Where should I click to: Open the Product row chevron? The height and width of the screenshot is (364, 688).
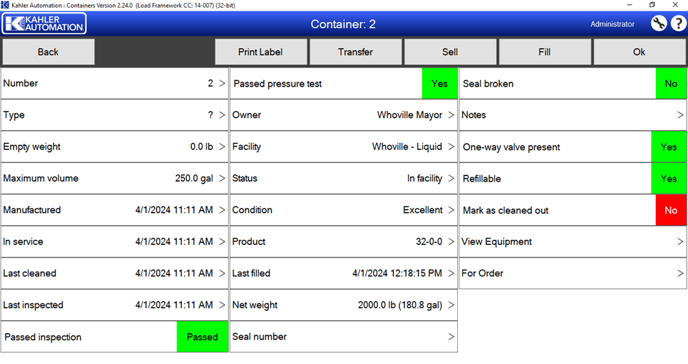point(451,242)
